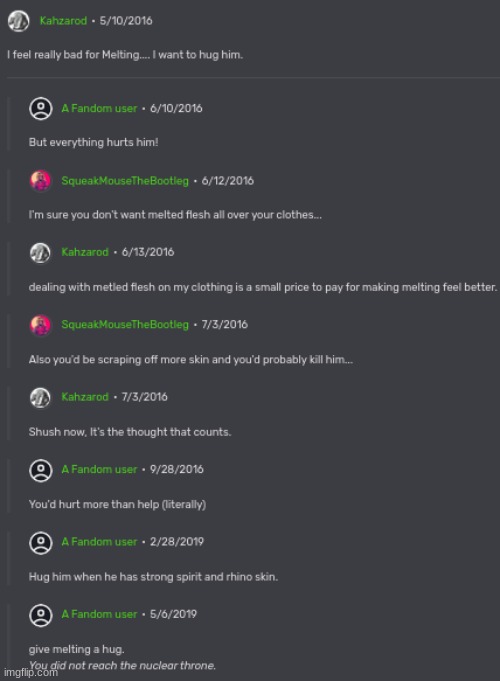Click the 2/28/2019 comment timestamp
The height and width of the screenshot is (681, 500).
pos(177,542)
